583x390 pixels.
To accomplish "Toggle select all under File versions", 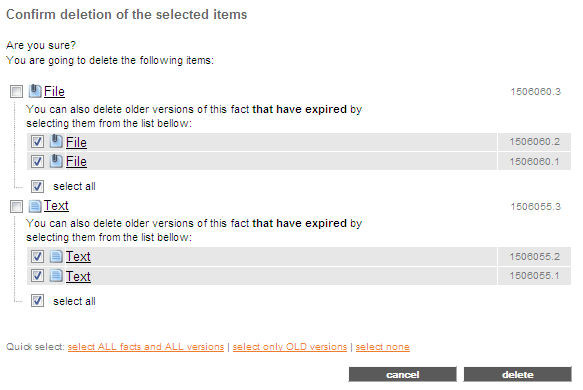I will (37, 186).
